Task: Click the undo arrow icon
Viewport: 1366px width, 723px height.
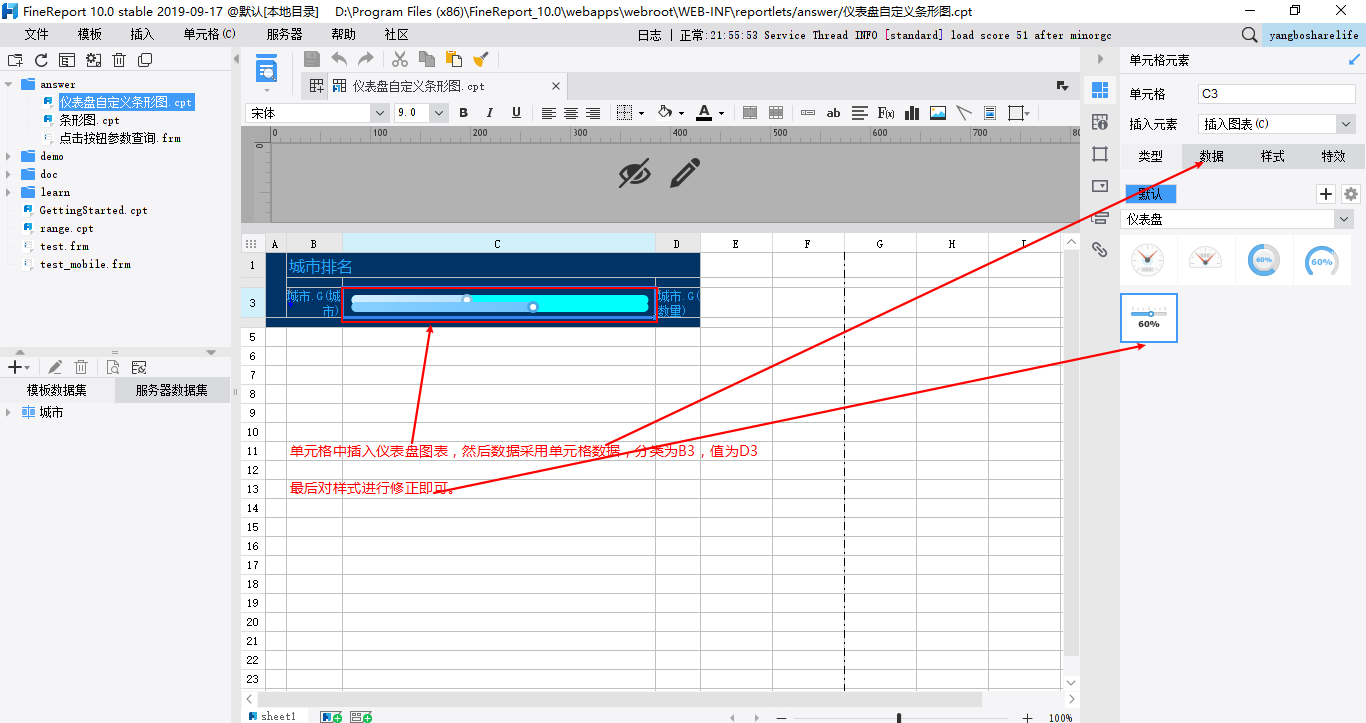Action: click(x=340, y=59)
